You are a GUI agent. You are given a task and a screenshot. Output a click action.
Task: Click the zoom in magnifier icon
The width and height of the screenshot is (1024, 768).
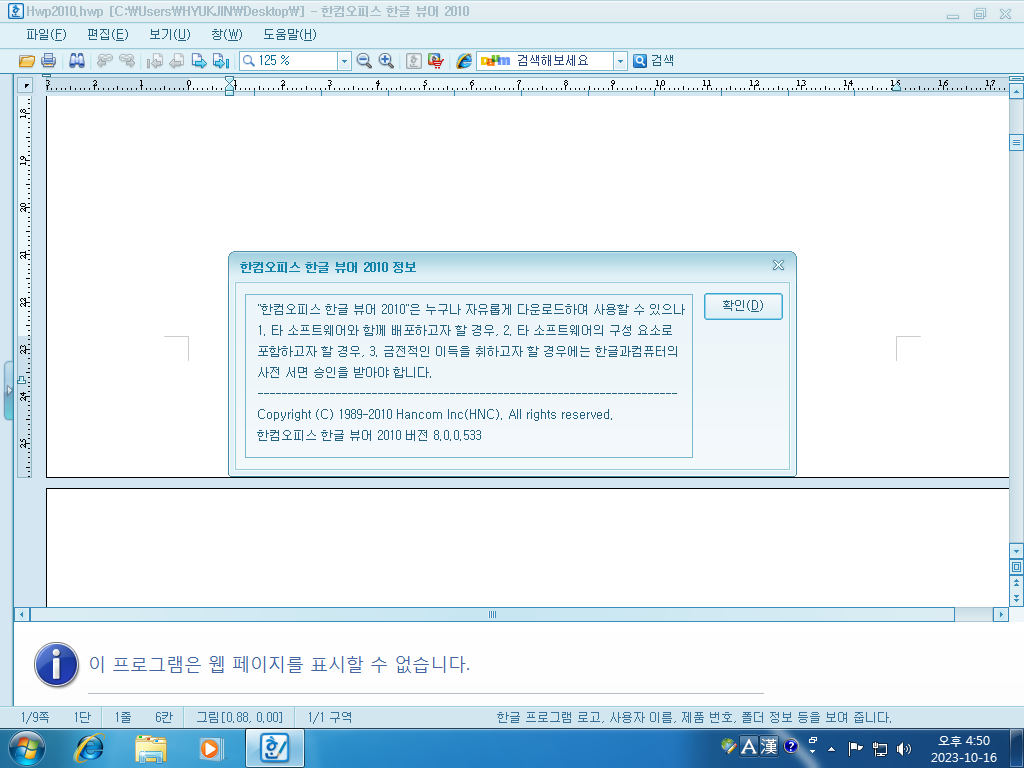[386, 61]
